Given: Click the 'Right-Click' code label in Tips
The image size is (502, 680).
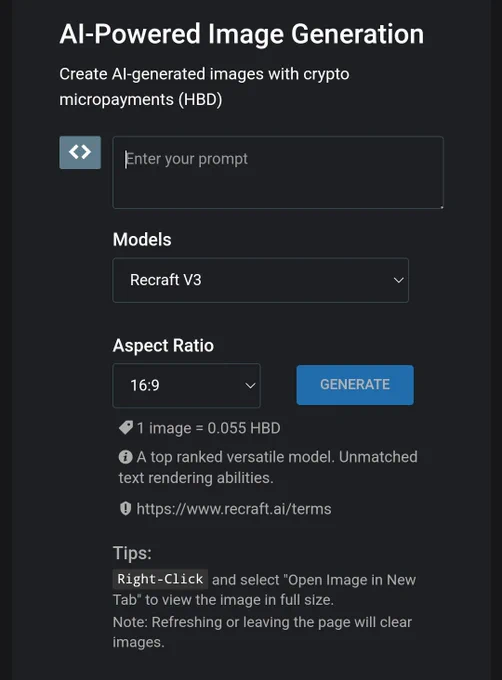Looking at the screenshot, I should (160, 579).
